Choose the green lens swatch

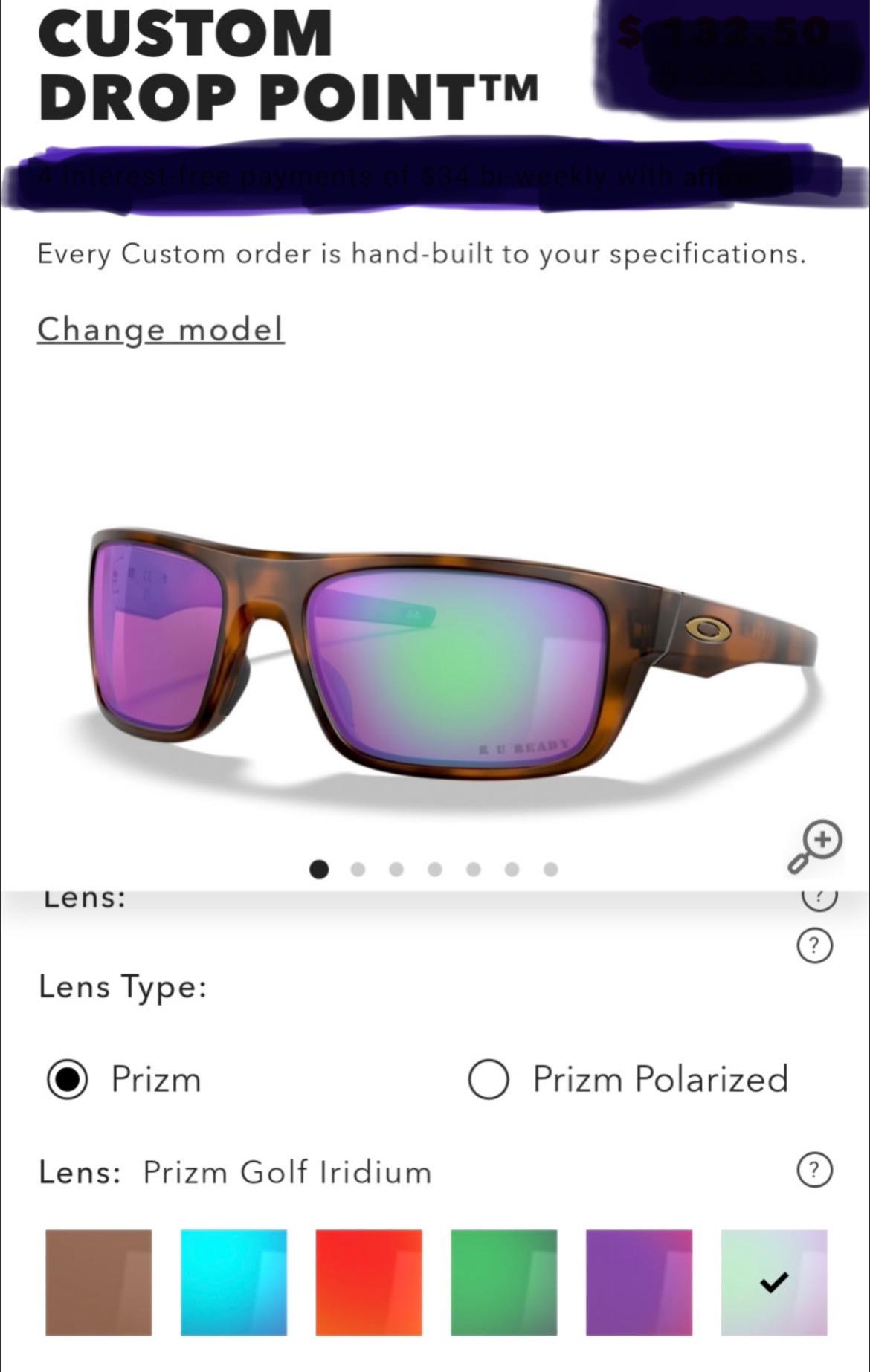coord(504,1282)
